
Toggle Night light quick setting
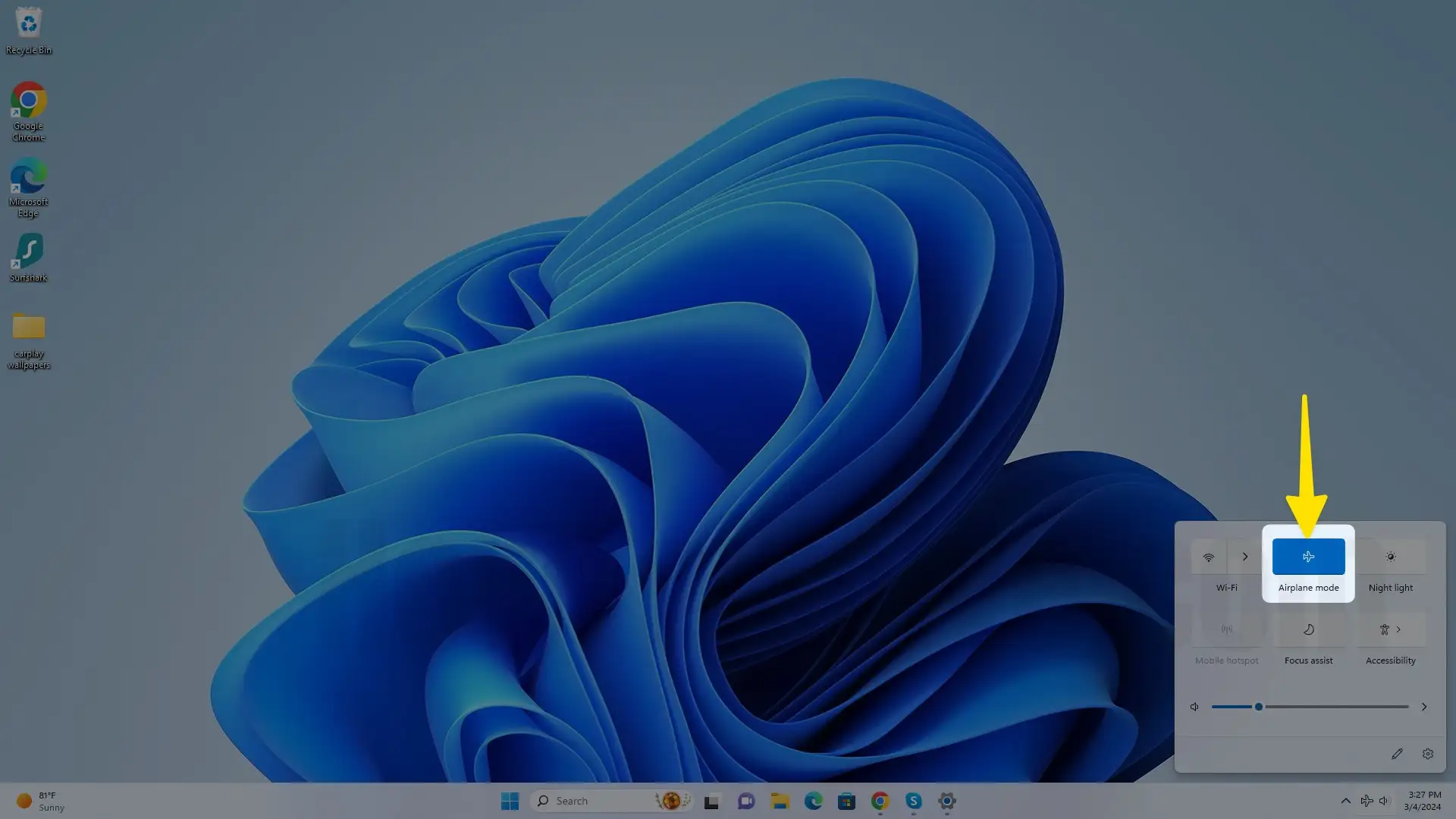(1390, 557)
